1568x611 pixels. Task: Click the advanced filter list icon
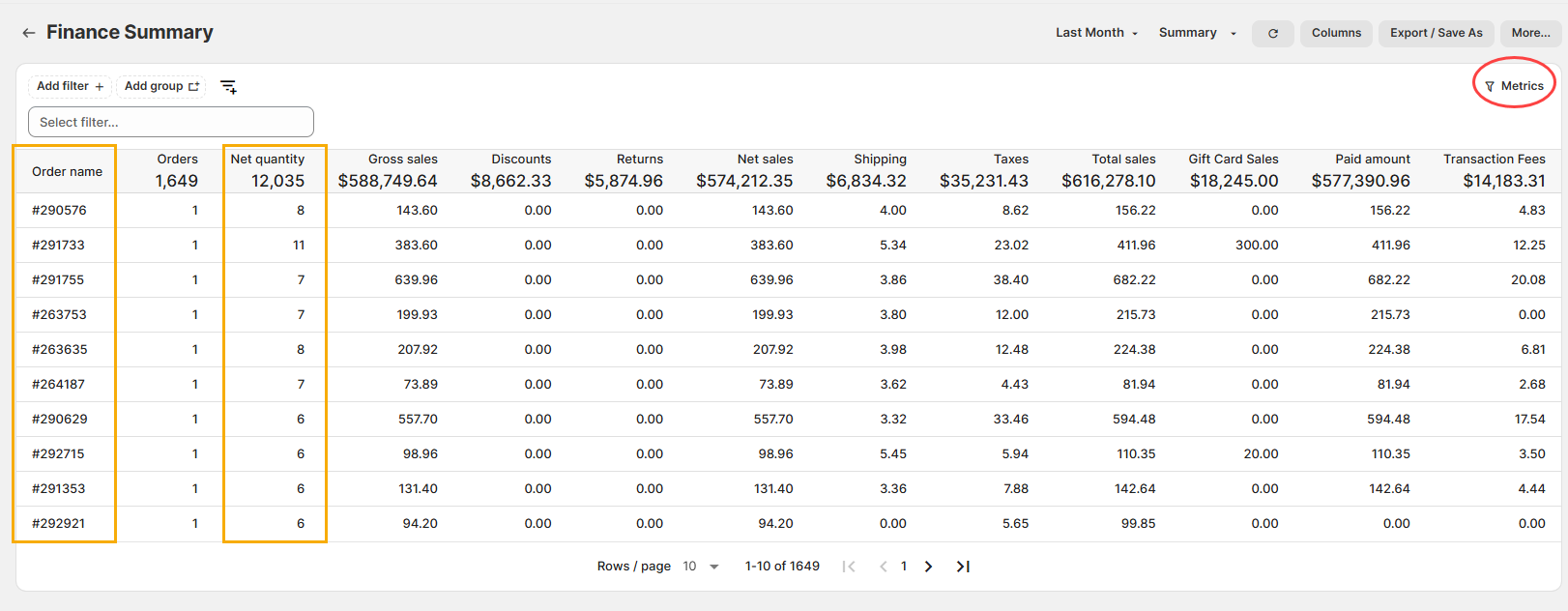(x=228, y=87)
